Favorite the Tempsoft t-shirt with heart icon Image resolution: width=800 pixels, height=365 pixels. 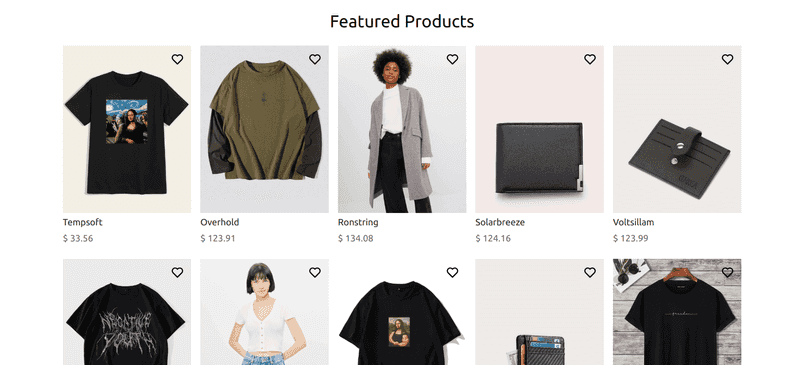point(177,59)
